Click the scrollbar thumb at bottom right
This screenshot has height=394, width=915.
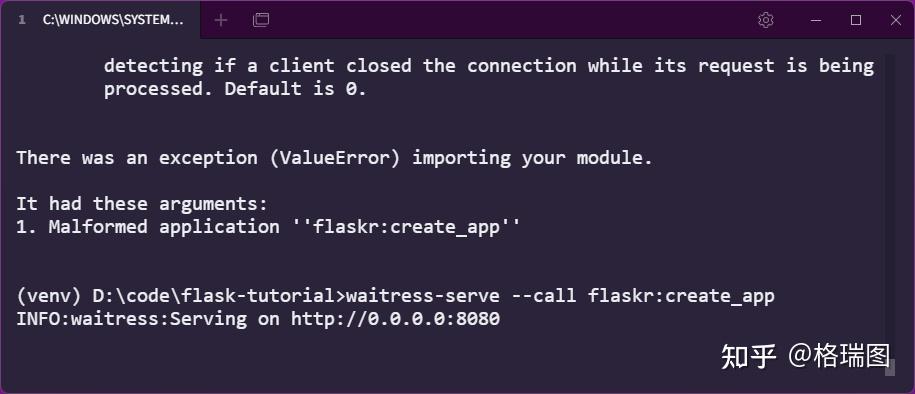coord(889,367)
